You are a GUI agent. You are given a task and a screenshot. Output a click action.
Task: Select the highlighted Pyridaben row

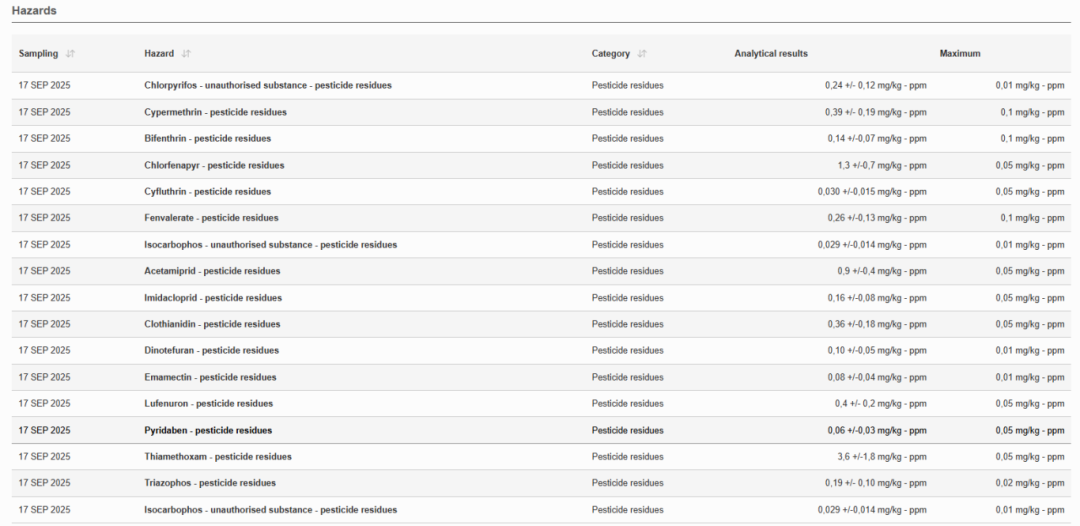tap(208, 430)
